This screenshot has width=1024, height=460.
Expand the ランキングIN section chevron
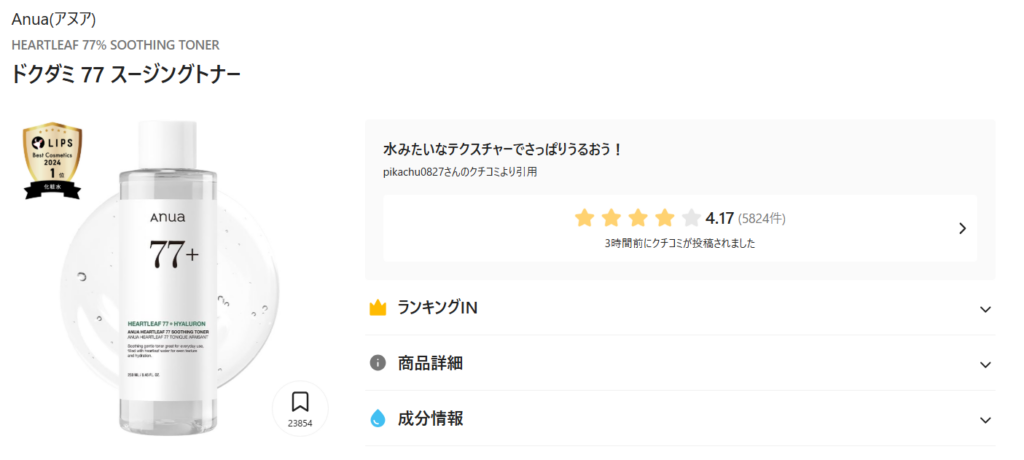pos(985,309)
